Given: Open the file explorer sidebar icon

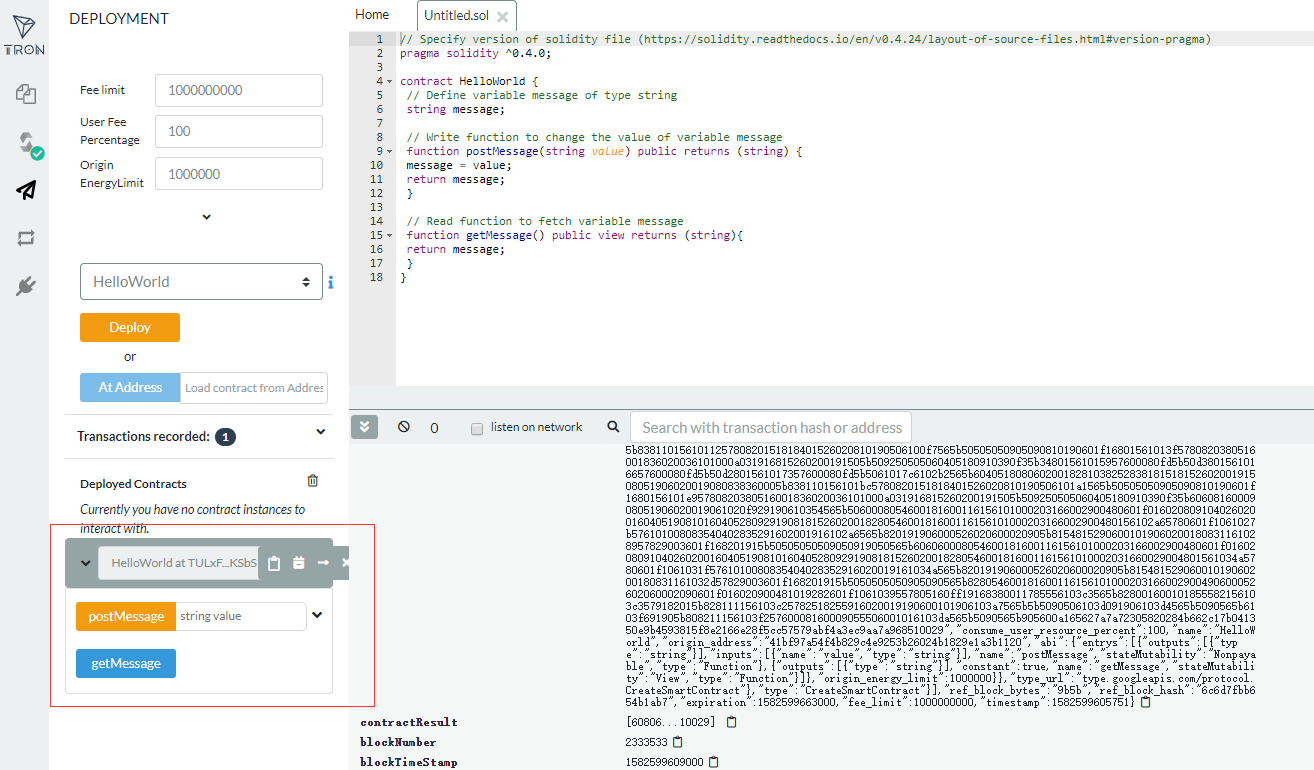Looking at the screenshot, I should 26,95.
